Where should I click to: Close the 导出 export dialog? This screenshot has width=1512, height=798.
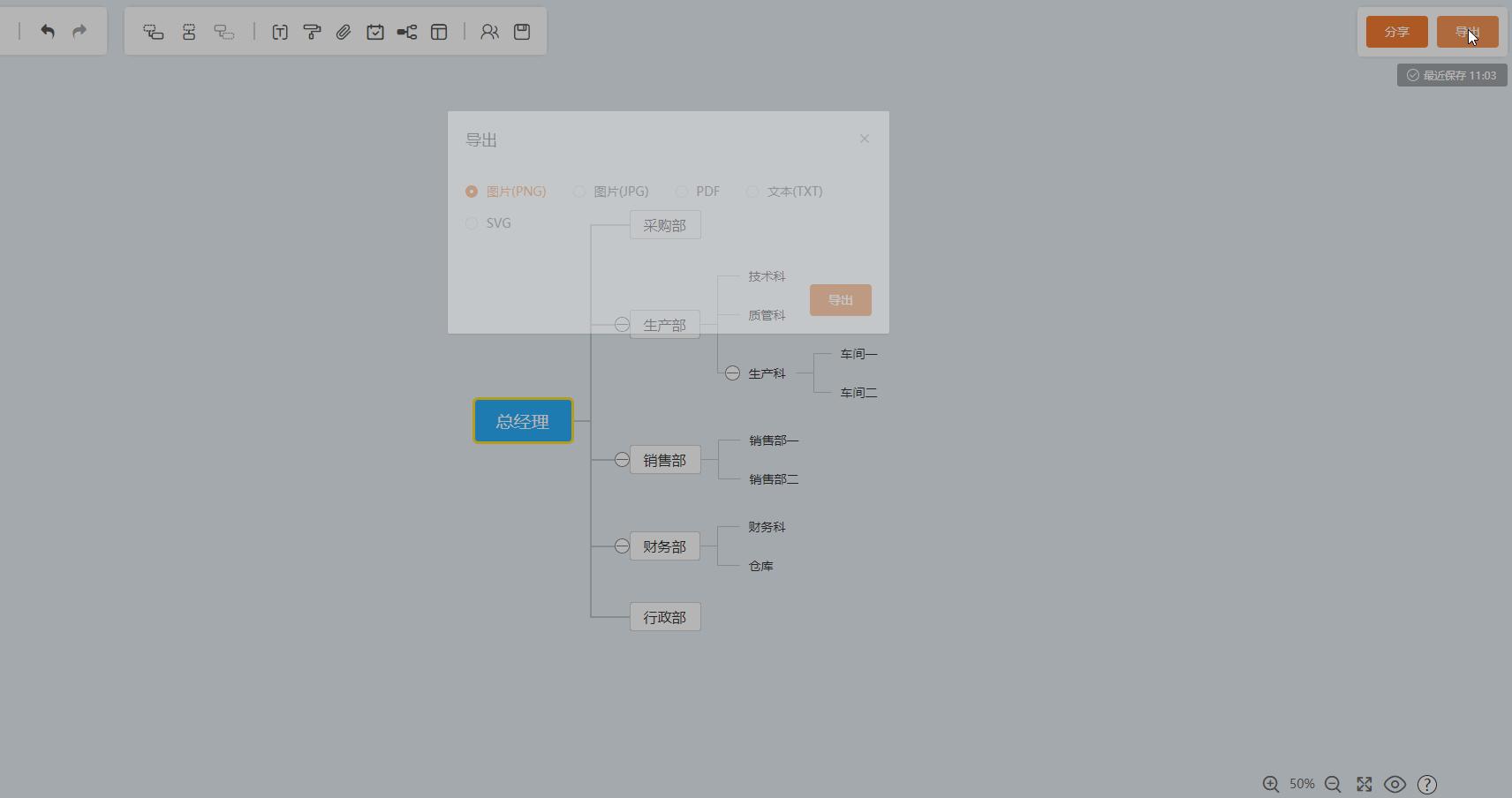(x=865, y=139)
